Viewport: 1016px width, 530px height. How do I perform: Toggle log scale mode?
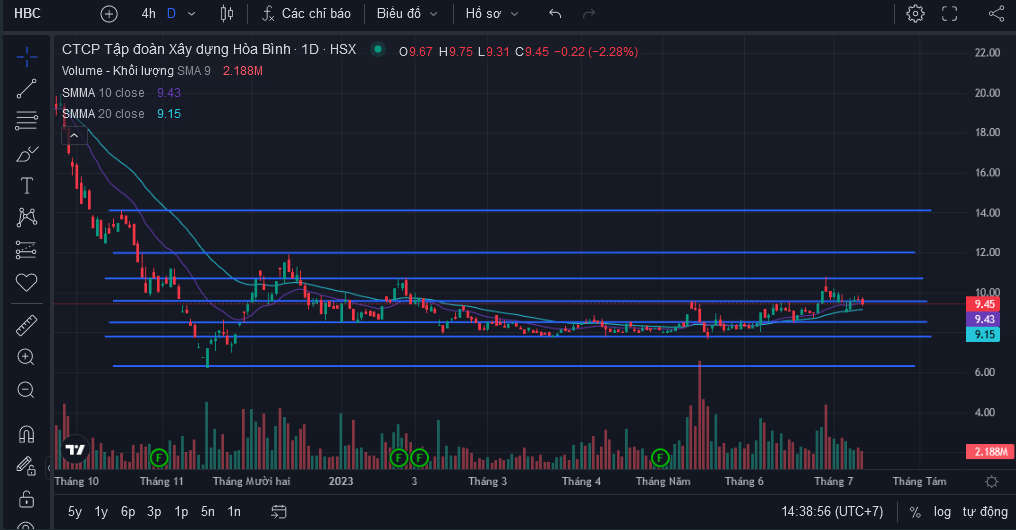(x=942, y=512)
